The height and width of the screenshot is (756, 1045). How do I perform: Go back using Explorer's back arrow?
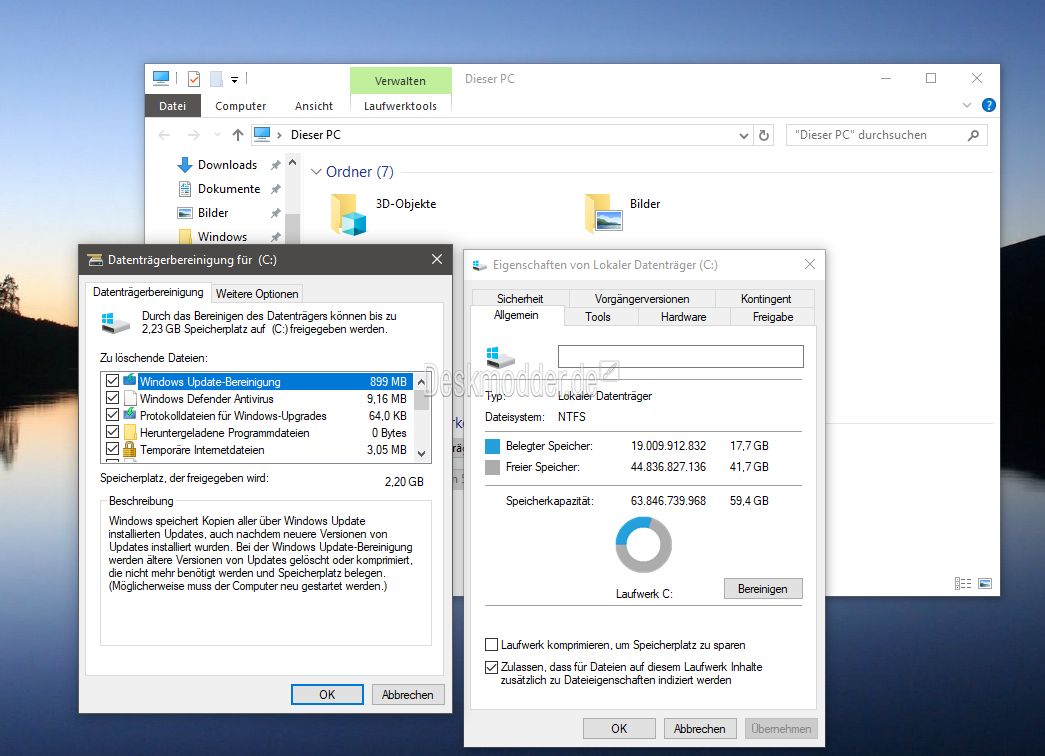165,135
